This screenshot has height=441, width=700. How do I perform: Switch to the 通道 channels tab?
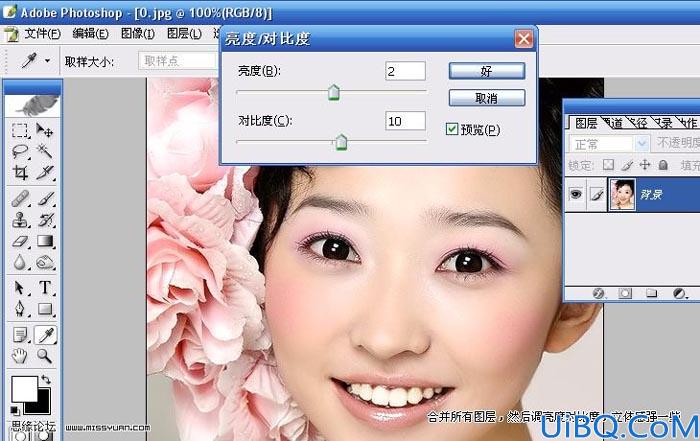[x=613, y=123]
